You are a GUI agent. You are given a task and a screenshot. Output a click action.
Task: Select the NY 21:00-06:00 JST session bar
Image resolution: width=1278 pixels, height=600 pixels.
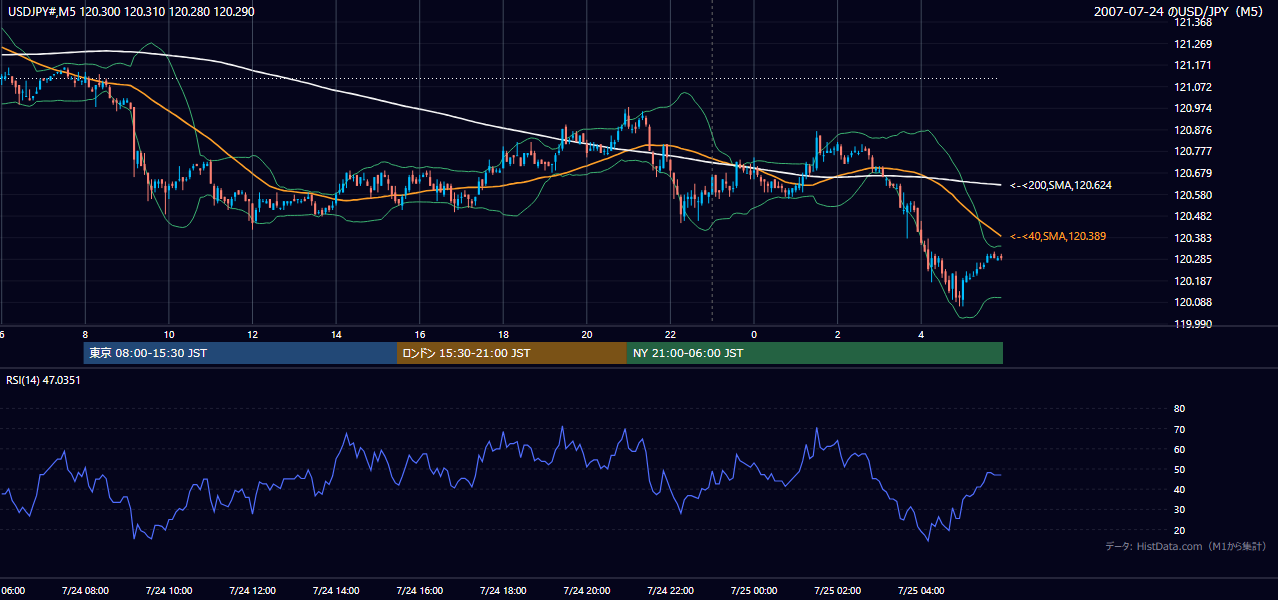(815, 353)
